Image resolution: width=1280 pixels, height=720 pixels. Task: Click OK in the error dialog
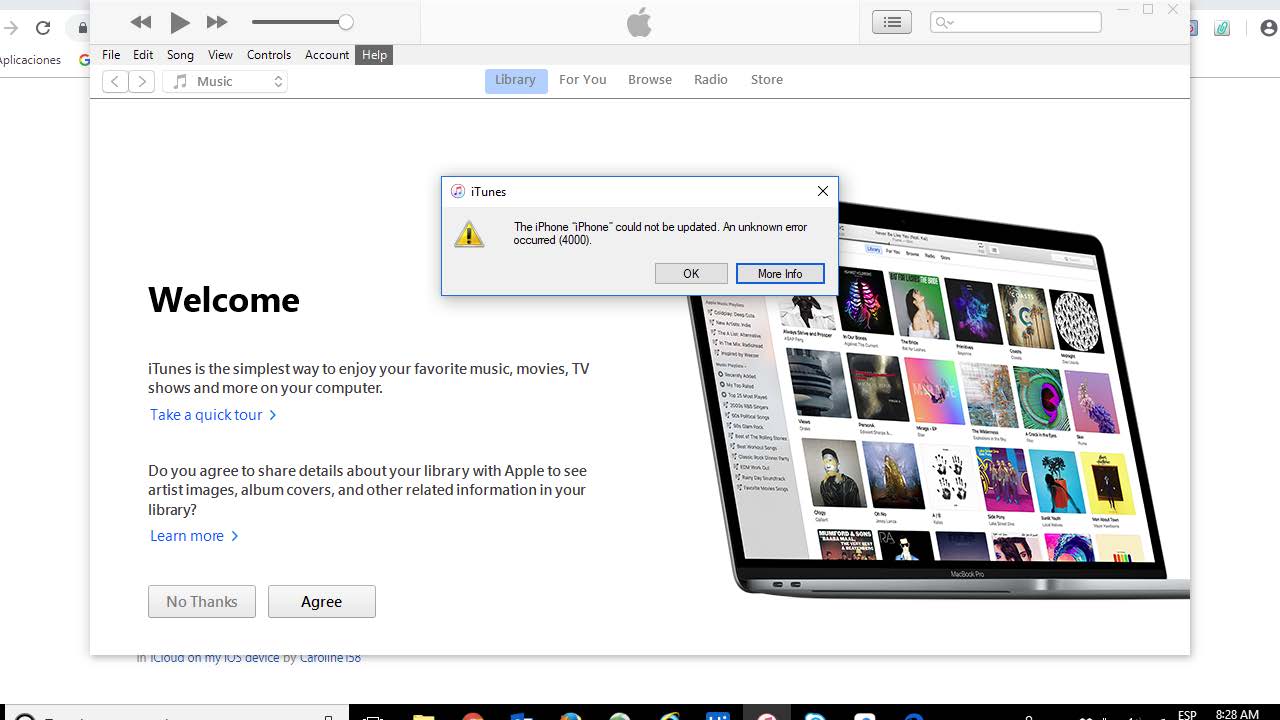(x=691, y=274)
